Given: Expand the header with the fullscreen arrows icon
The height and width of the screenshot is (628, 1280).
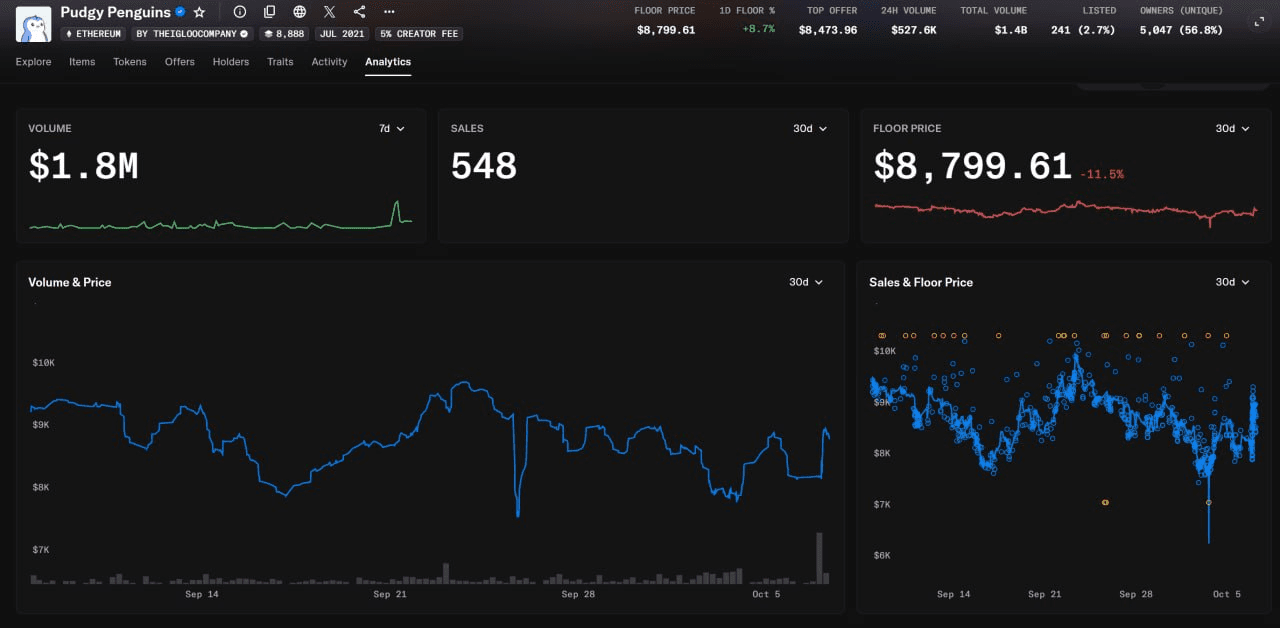Looking at the screenshot, I should click(x=1259, y=20).
